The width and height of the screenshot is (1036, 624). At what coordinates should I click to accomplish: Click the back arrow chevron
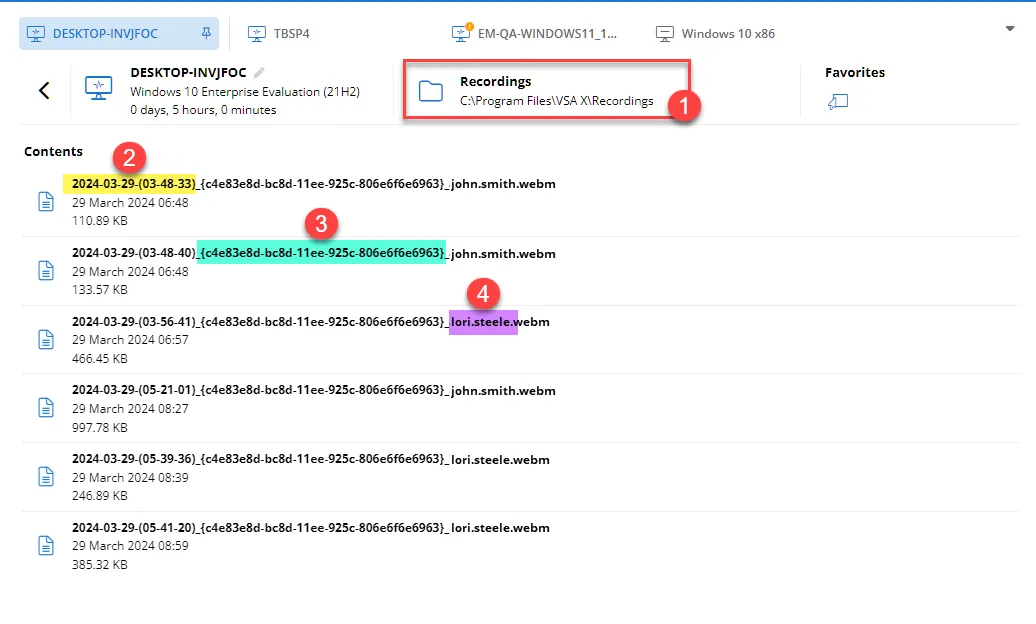(44, 90)
